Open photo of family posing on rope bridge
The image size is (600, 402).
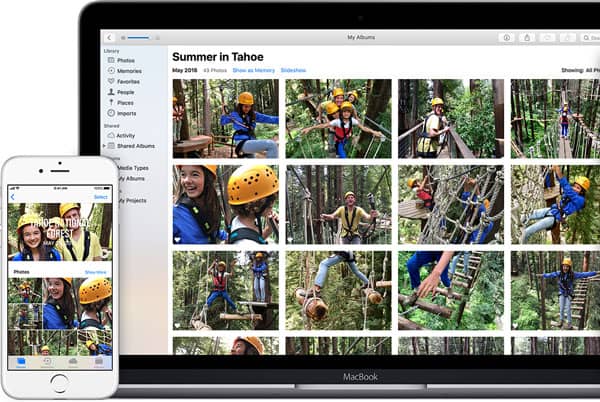[338, 119]
